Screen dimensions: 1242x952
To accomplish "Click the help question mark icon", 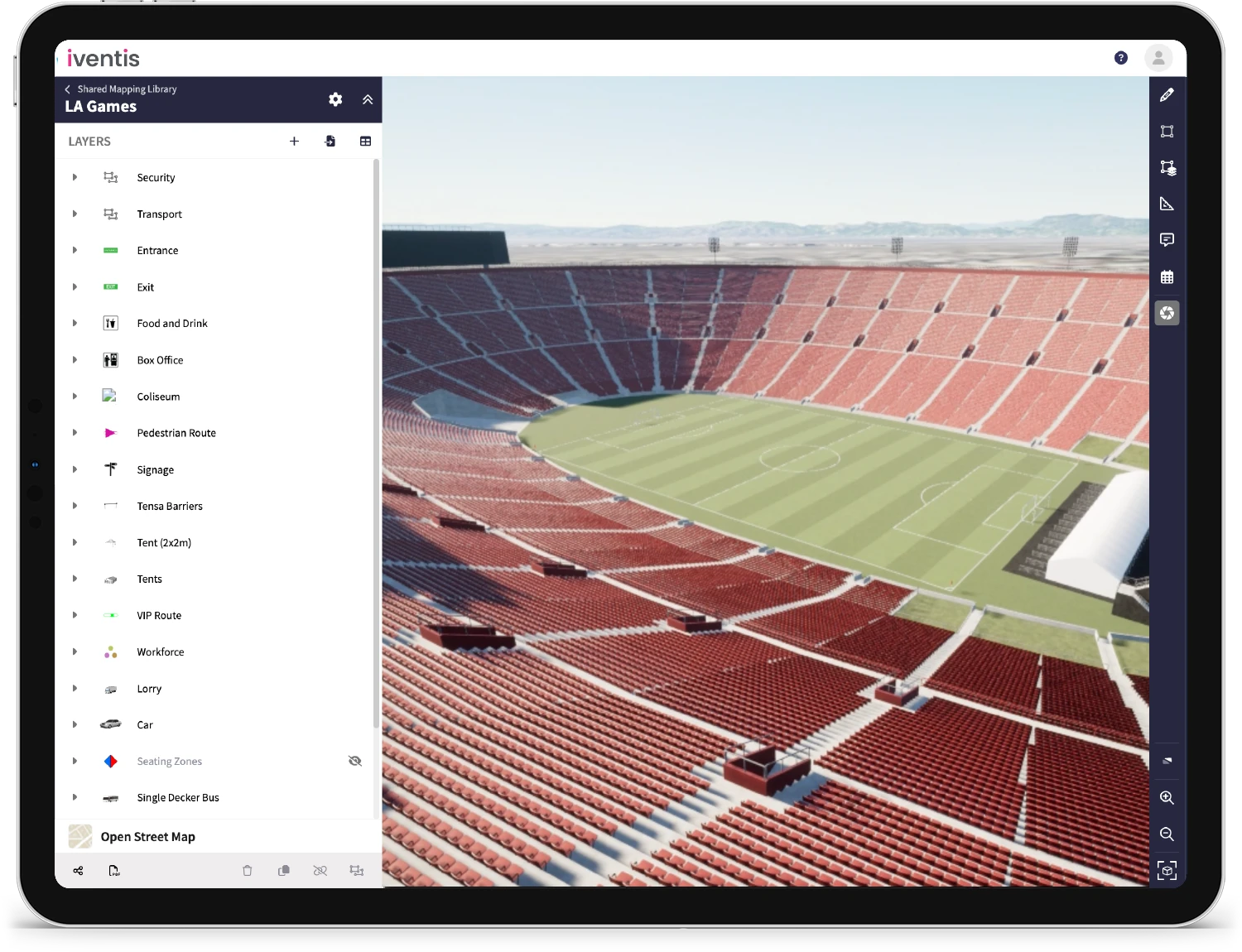I will pos(1121,58).
